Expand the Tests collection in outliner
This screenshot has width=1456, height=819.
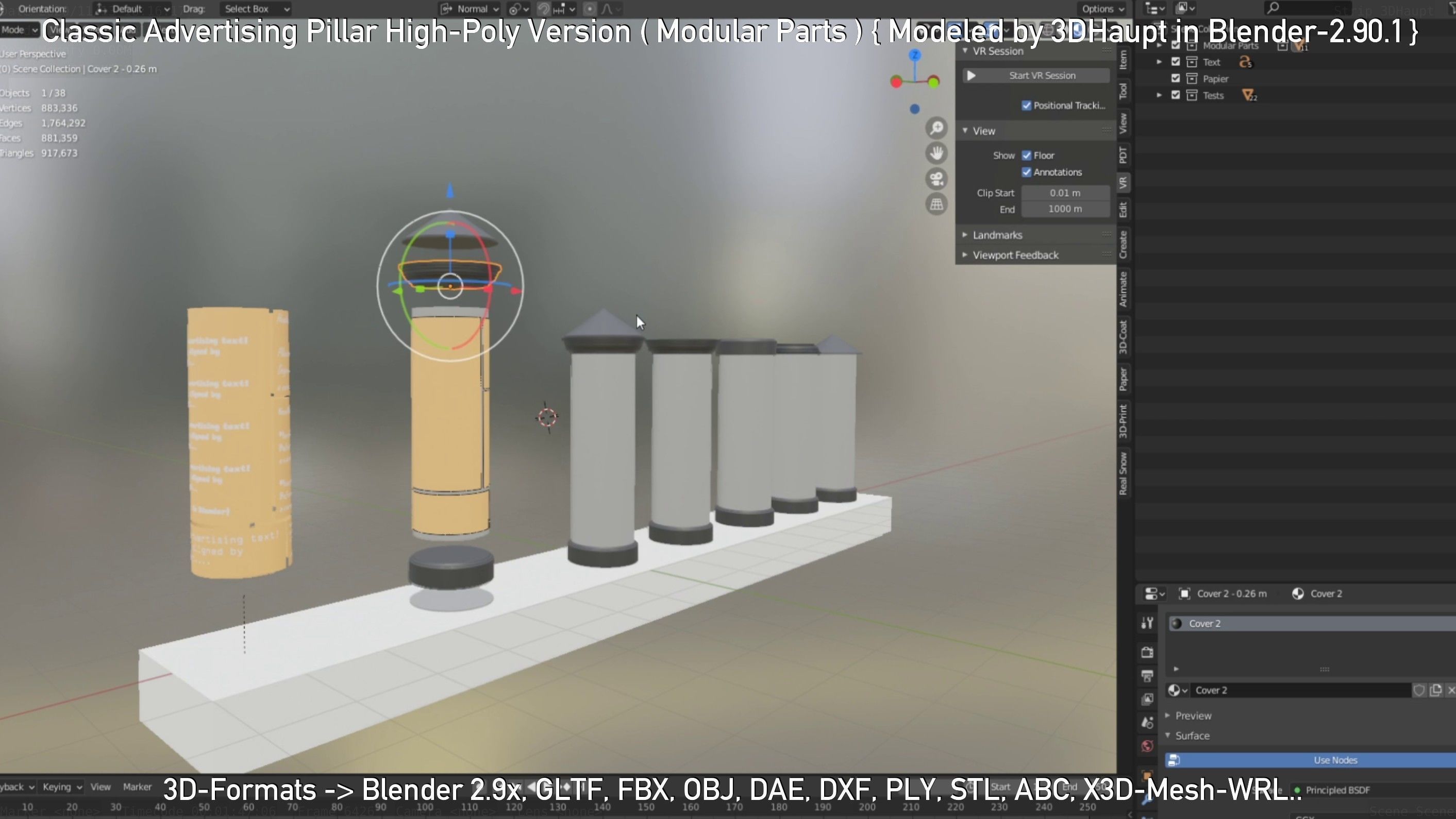point(1159,95)
